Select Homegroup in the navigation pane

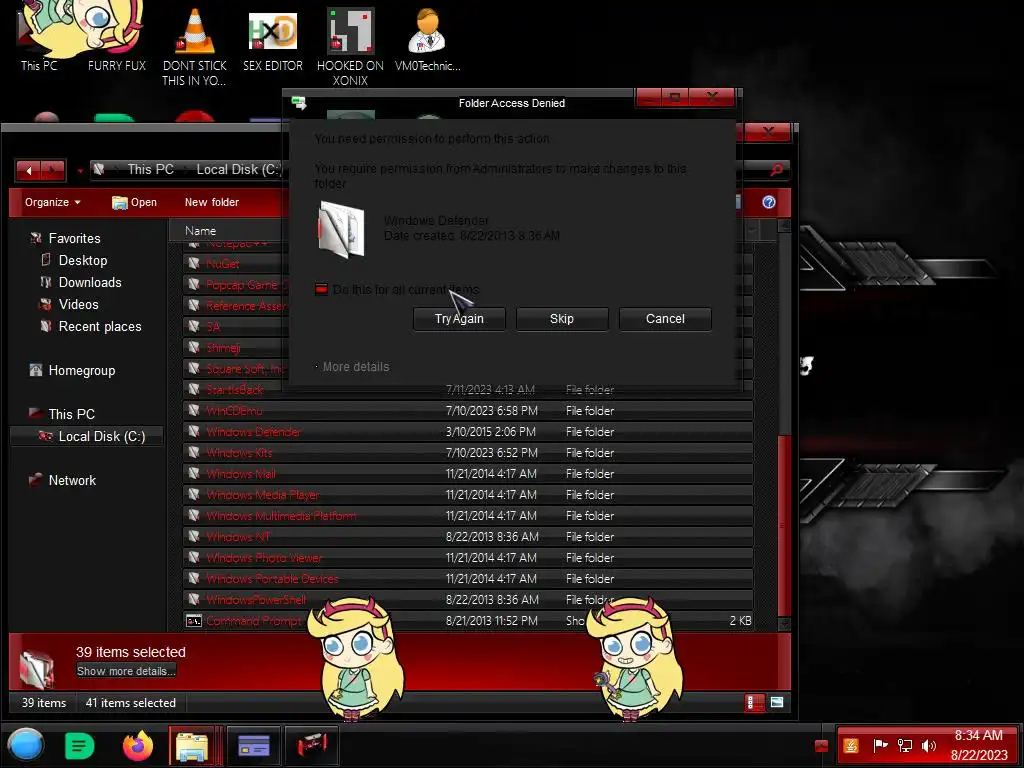coord(72,370)
